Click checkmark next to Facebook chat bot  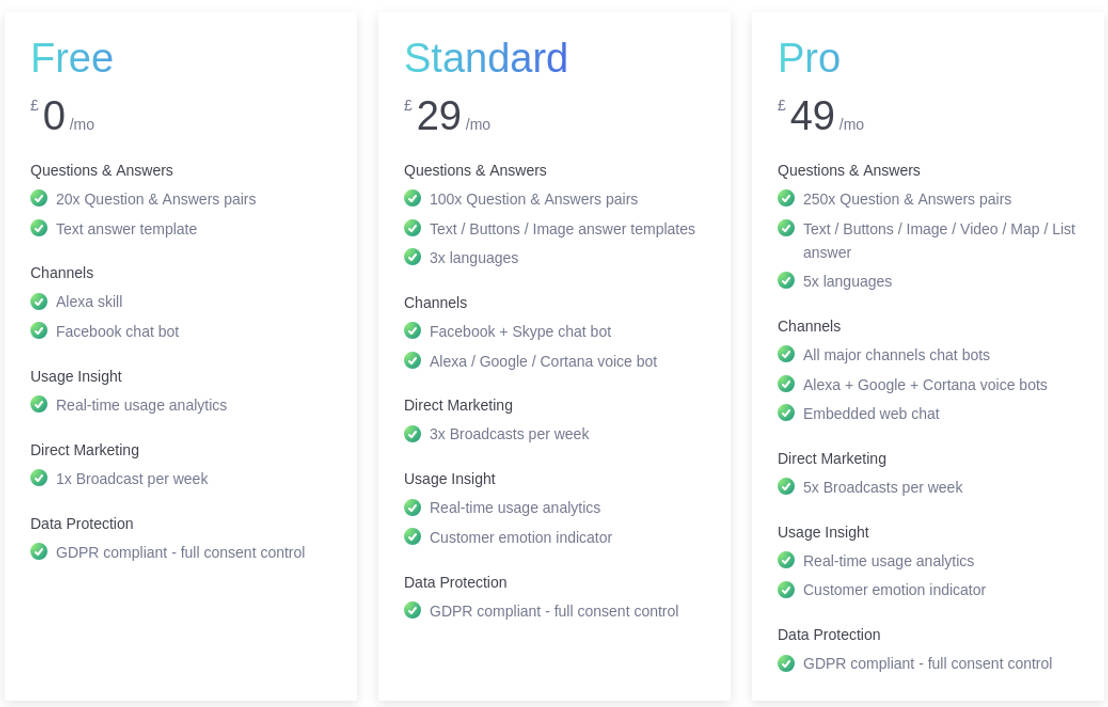[39, 330]
